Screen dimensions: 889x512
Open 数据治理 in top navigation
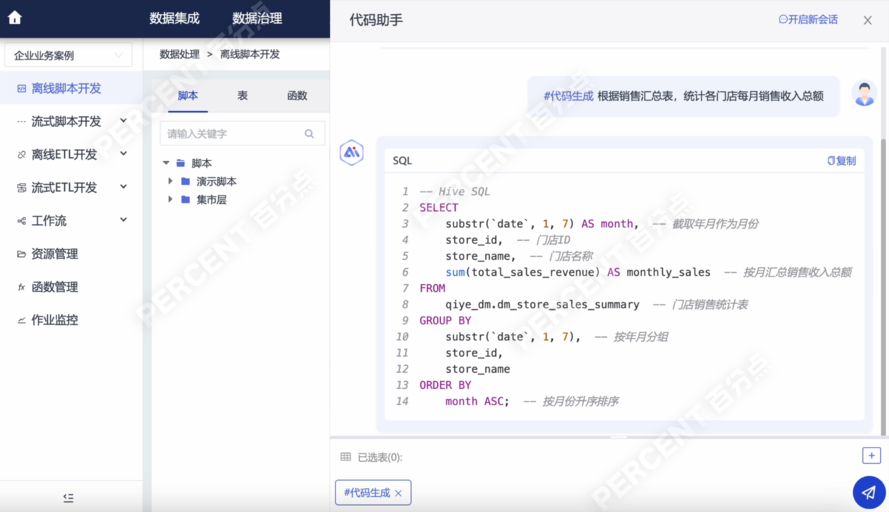click(x=256, y=18)
